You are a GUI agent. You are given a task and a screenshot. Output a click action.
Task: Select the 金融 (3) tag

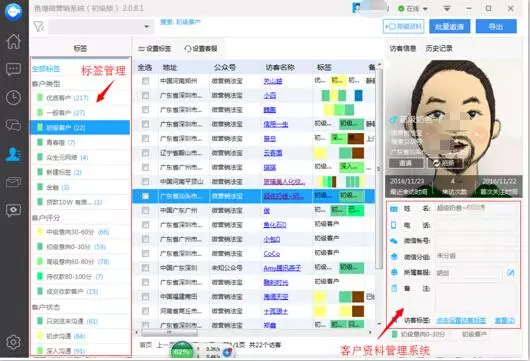click(80, 187)
